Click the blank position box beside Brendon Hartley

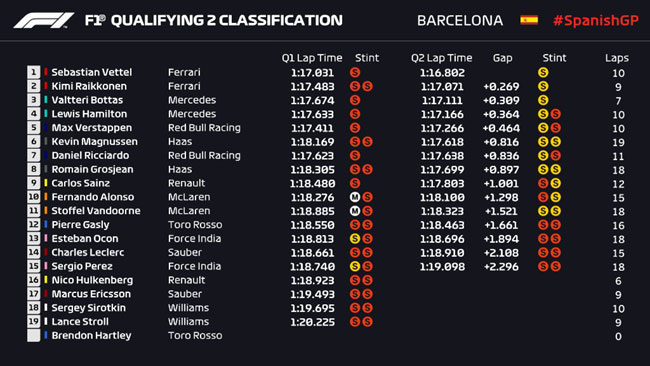click(x=34, y=335)
